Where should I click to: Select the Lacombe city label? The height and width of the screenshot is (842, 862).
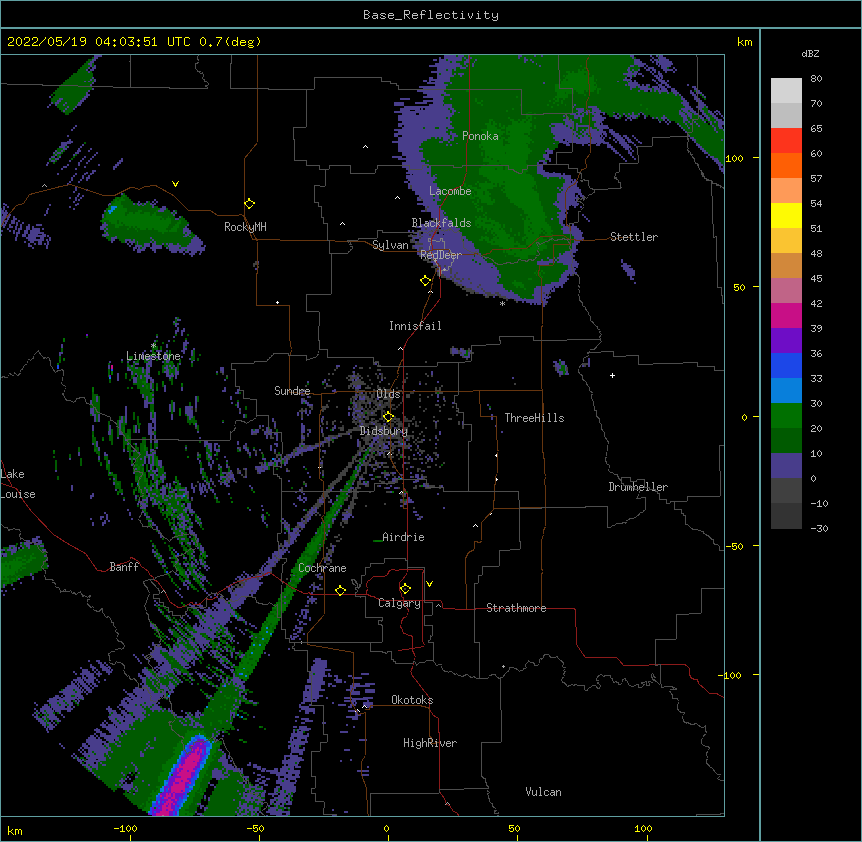450,191
